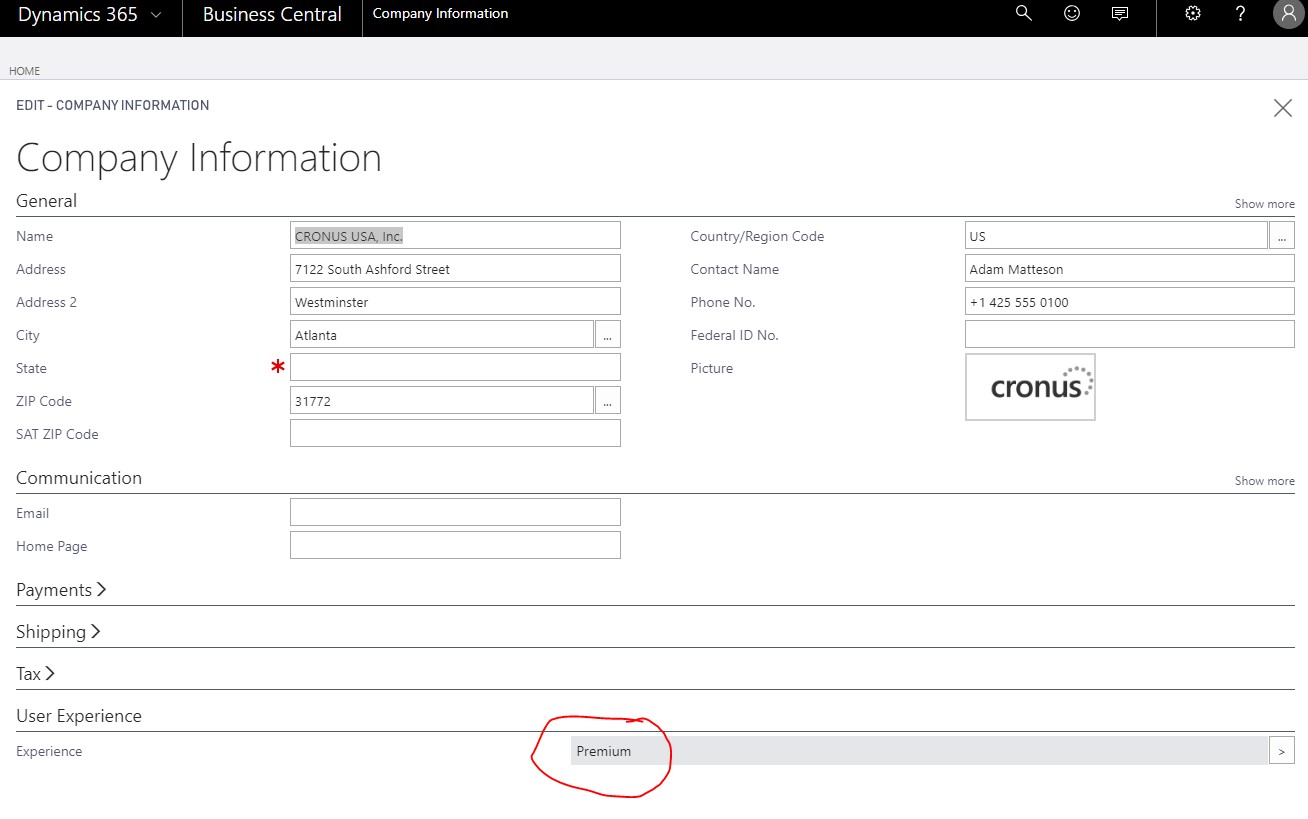The image size is (1308, 819).
Task: Expand the Payments section
Action: (61, 590)
